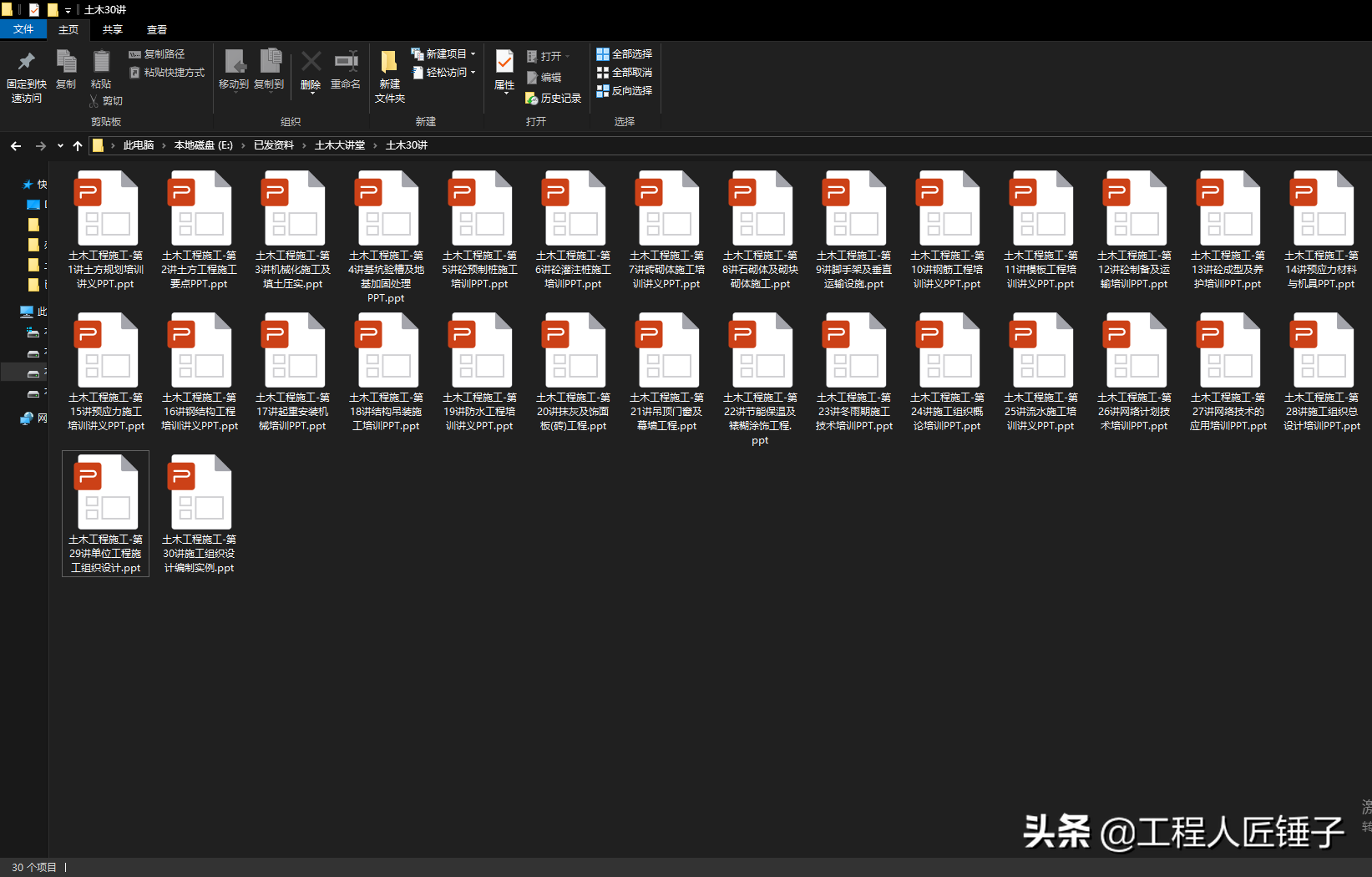Click Cut (剪切) with scissors icon
Image resolution: width=1372 pixels, height=877 pixels.
pyautogui.click(x=106, y=101)
